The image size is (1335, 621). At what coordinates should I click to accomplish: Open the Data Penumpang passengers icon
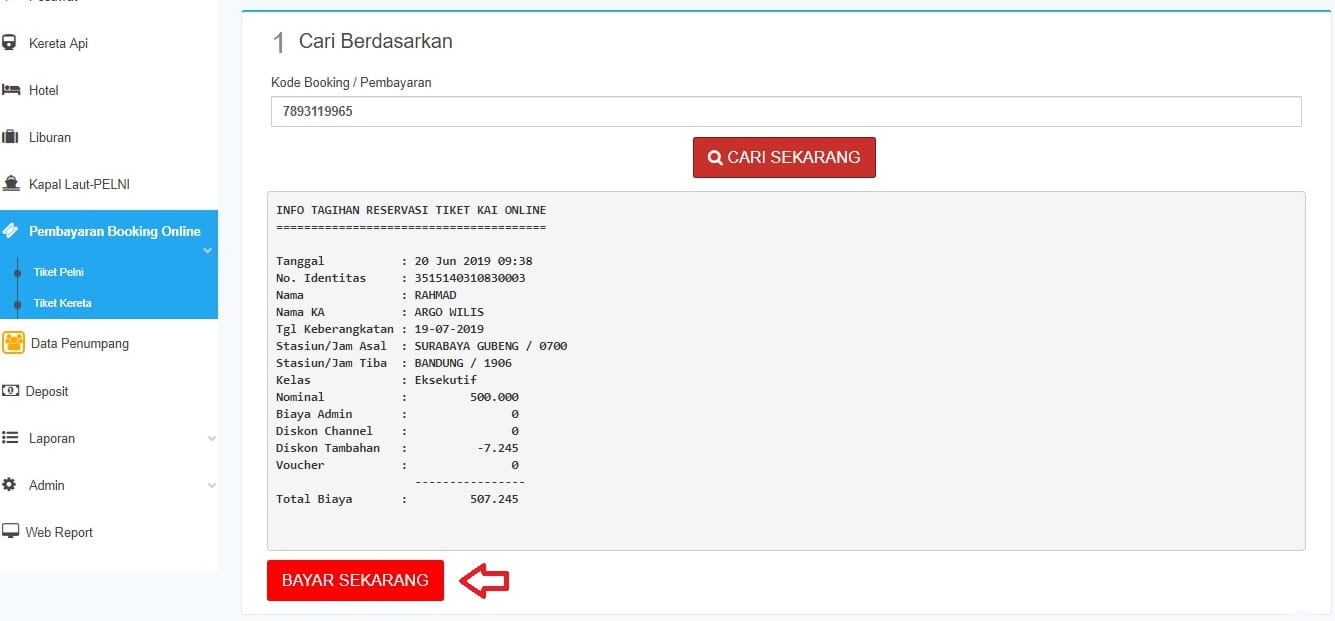click(13, 343)
